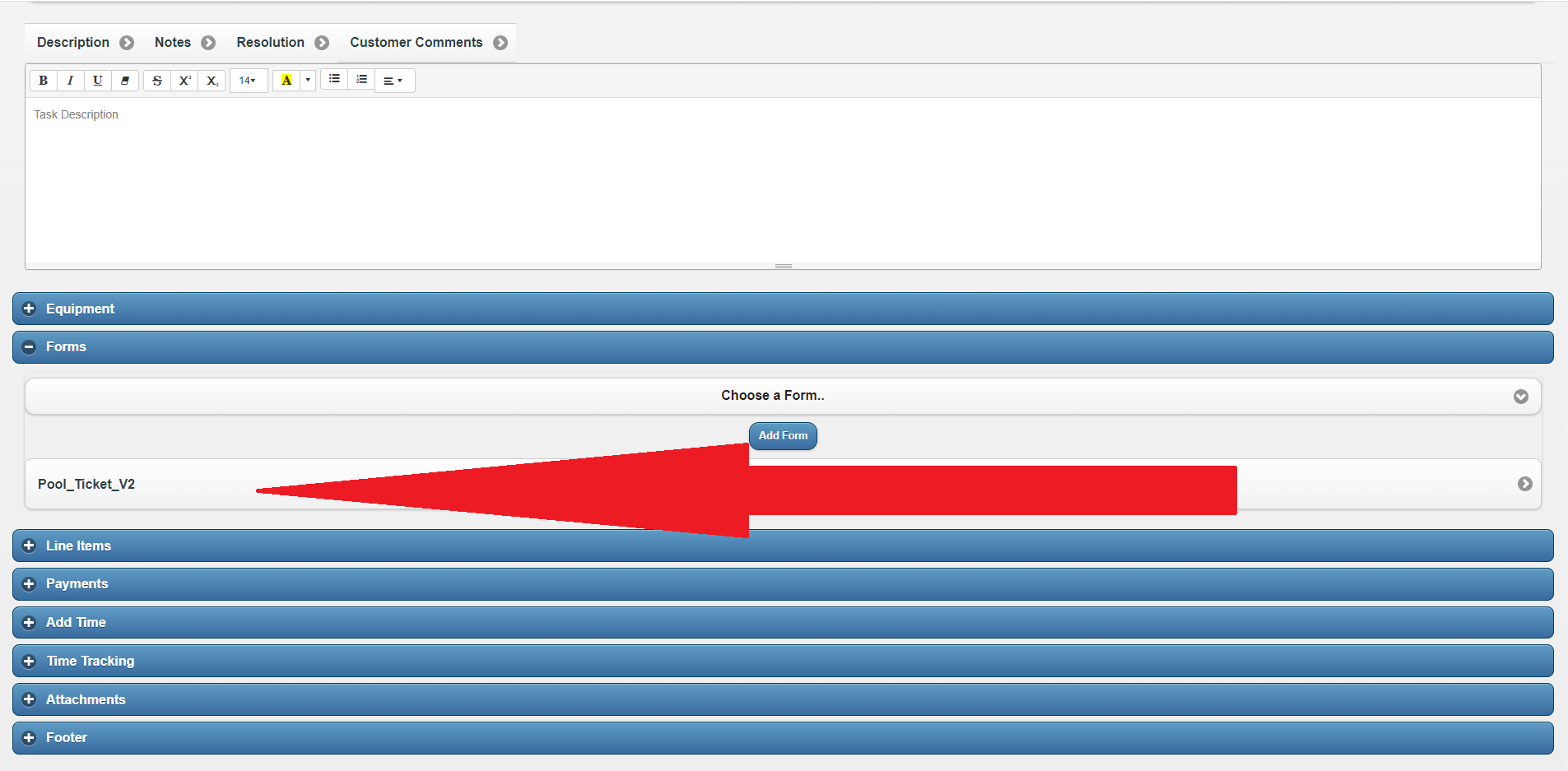1568x771 pixels.
Task: Insert a numbered ordered list
Action: 361,79
